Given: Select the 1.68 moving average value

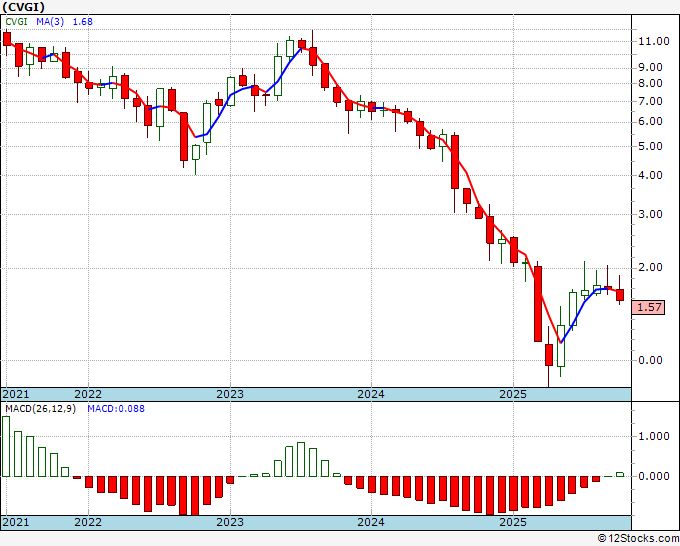Looking at the screenshot, I should [82, 22].
